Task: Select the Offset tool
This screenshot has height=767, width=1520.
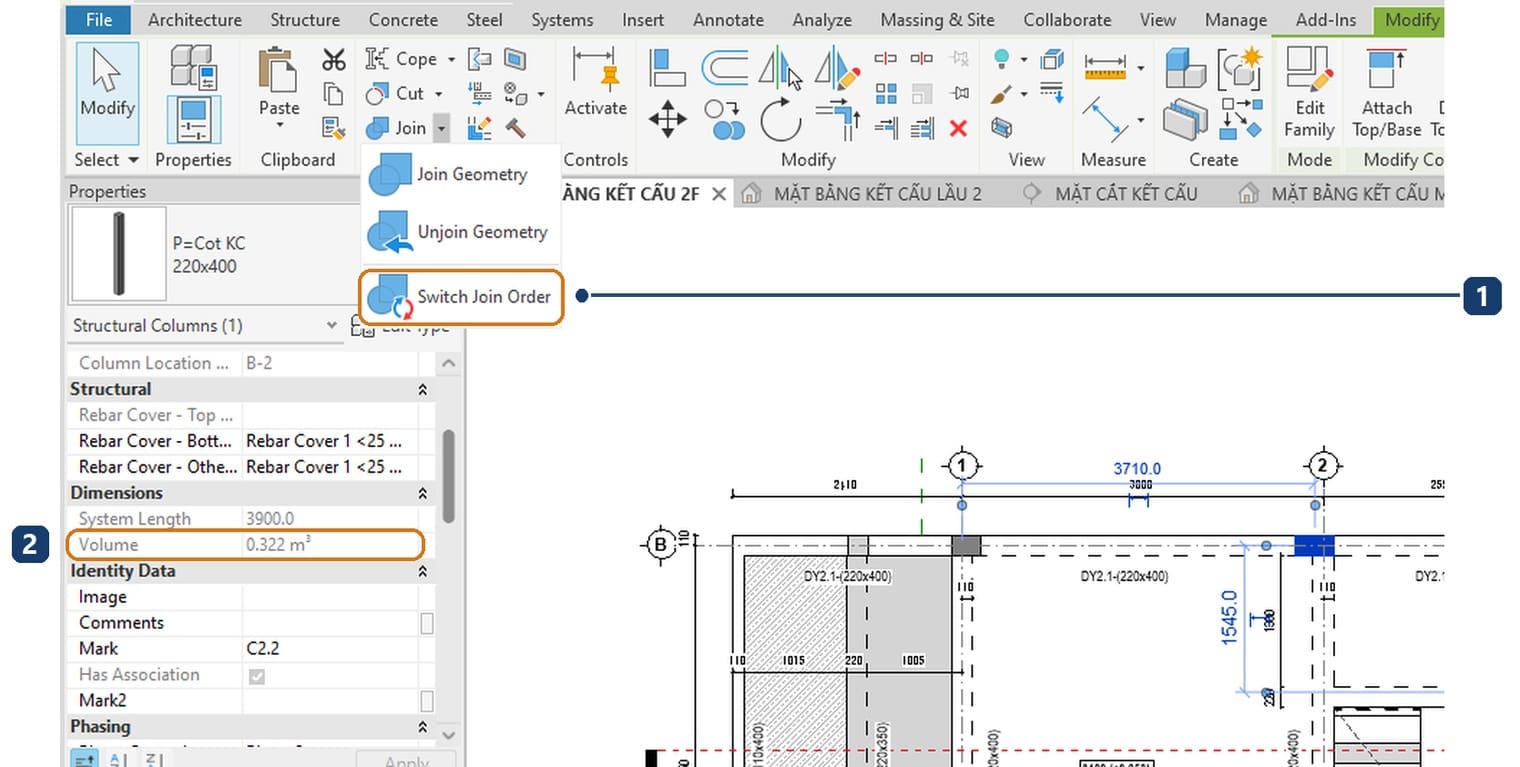Action: click(x=724, y=66)
